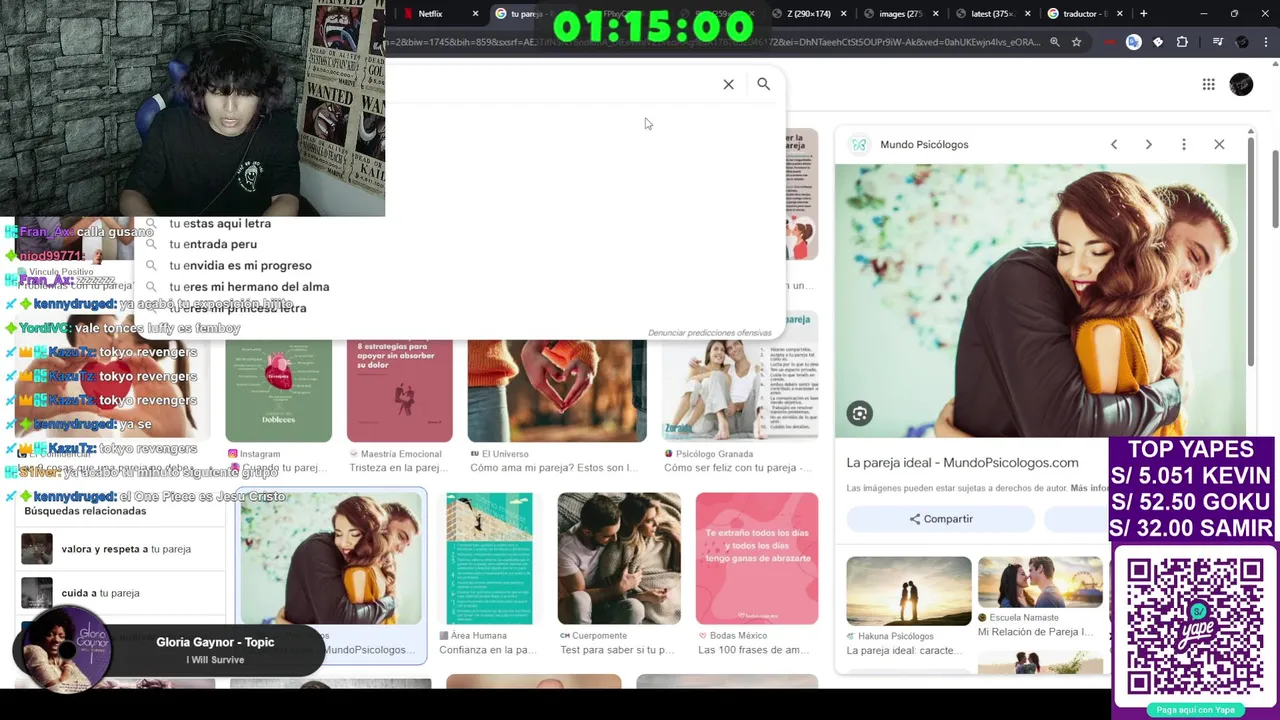Open the Bodas México pink quote image

(757, 559)
